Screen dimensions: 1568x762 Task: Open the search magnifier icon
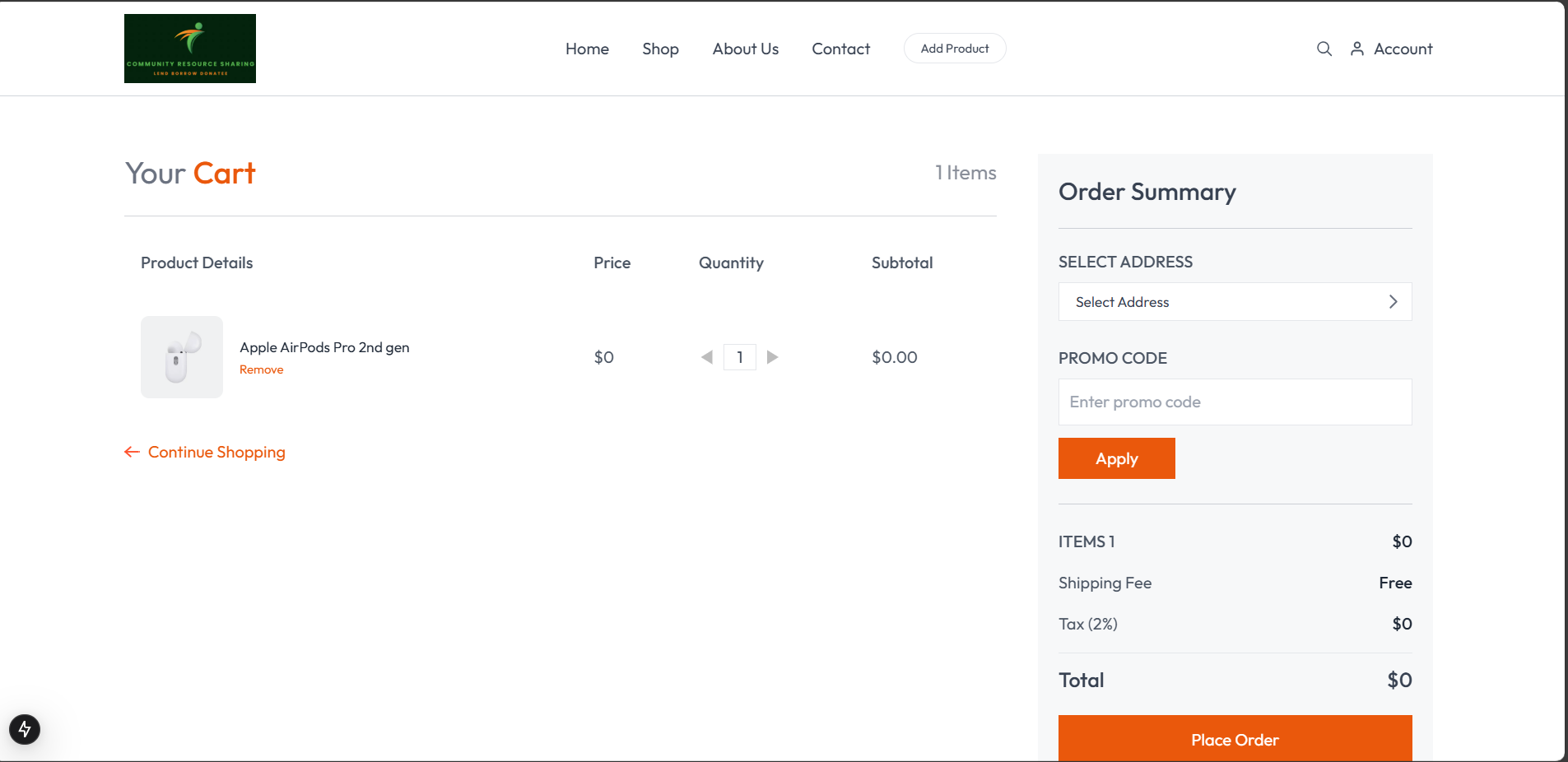coord(1324,49)
